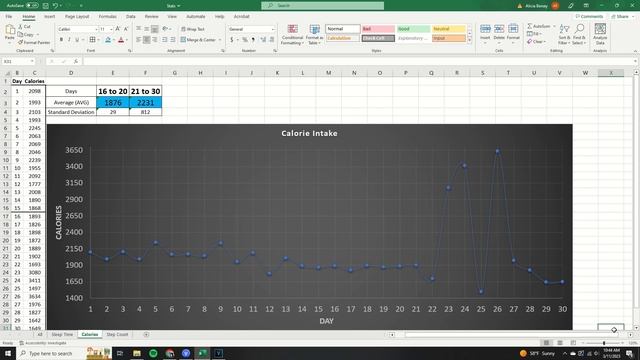Screen dimensions: 640x360
Task: Apply the Neutral cell style
Action: (x=449, y=29)
